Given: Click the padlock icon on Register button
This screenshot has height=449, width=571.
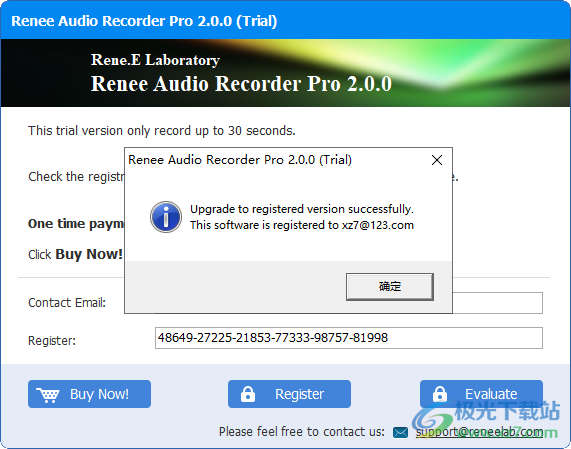Looking at the screenshot, I should point(248,394).
